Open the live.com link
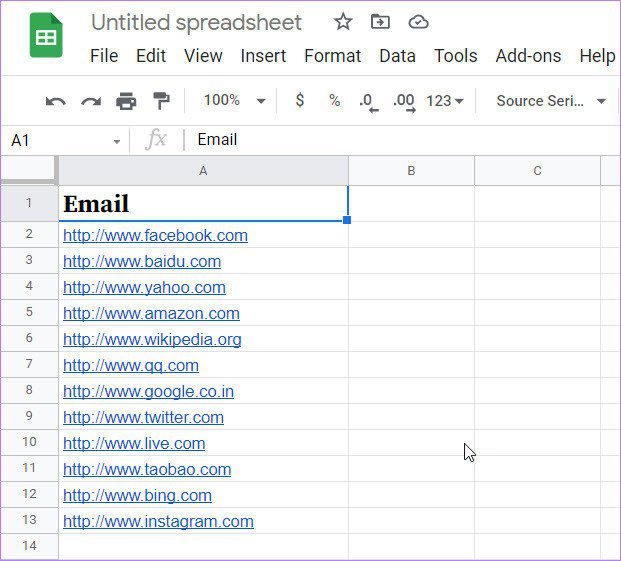This screenshot has width=621, height=561. (x=134, y=444)
